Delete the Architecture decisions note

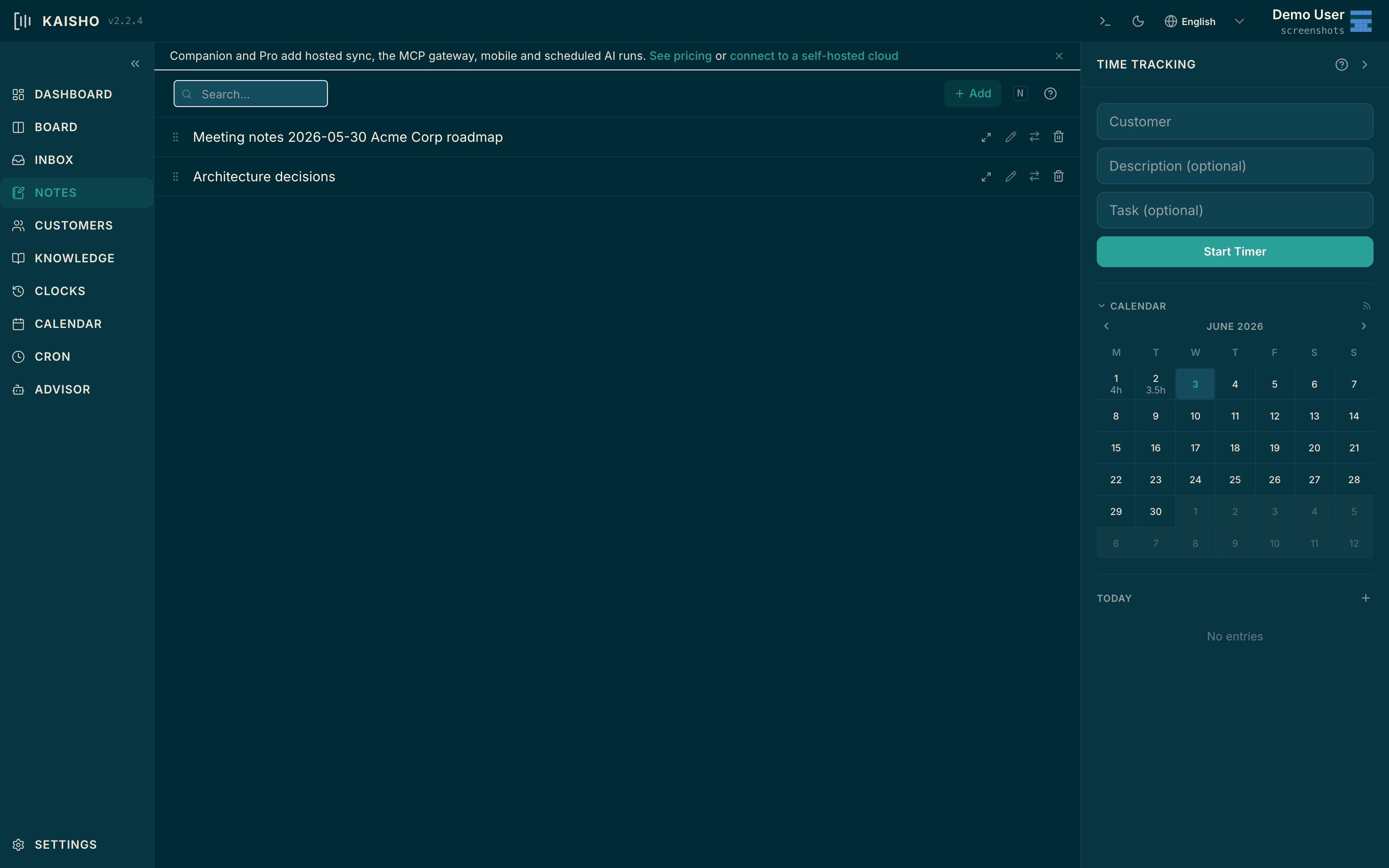click(1059, 176)
